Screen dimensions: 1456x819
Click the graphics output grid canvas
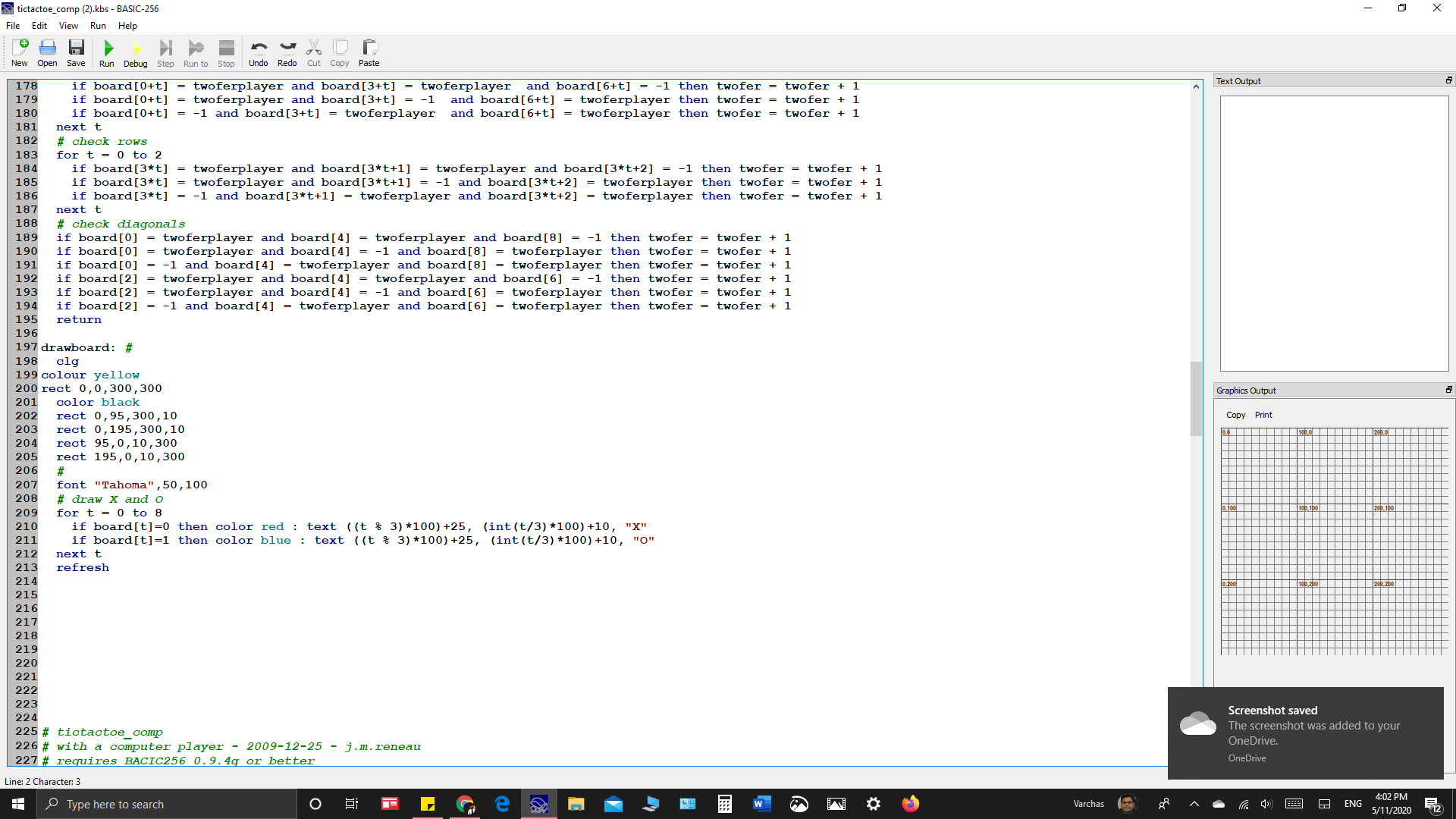1334,541
